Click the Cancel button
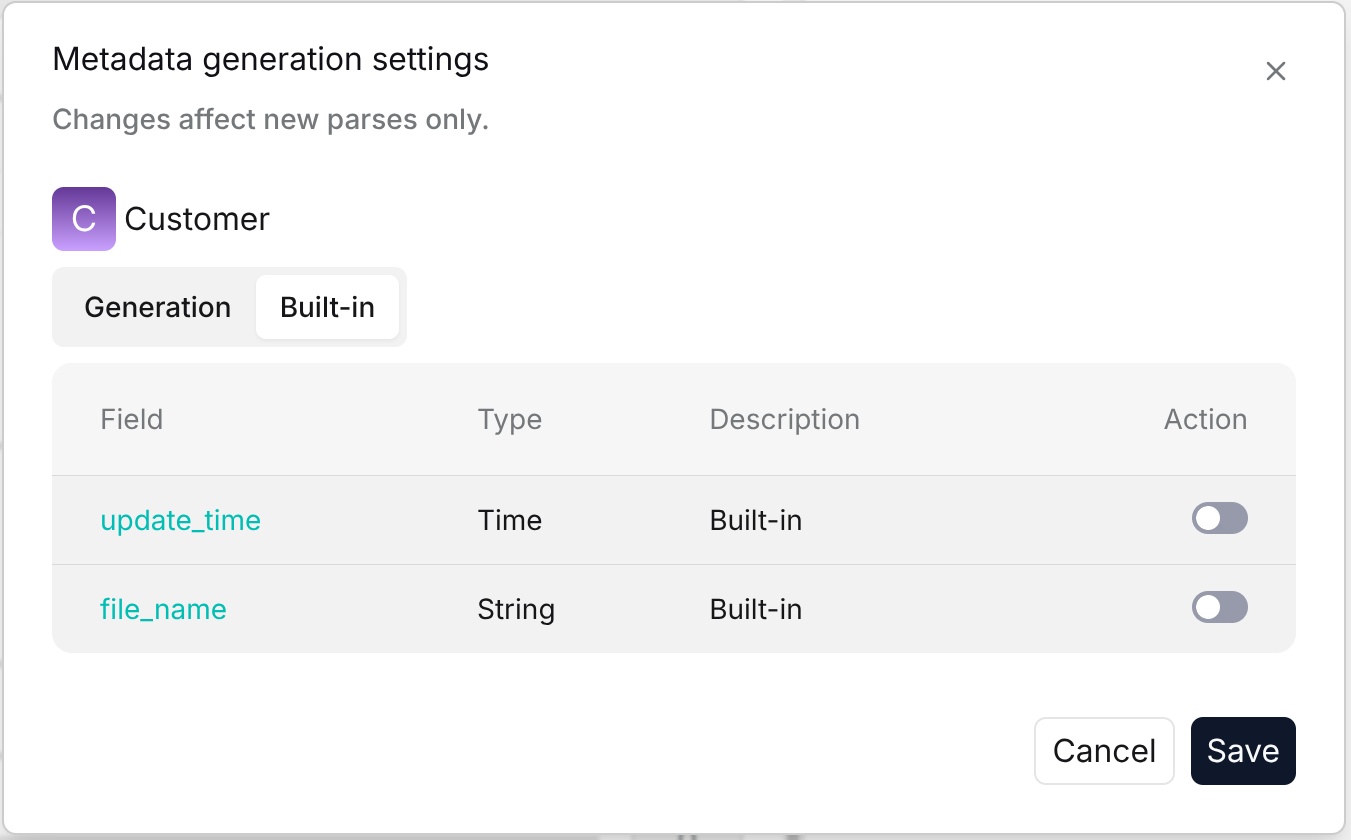 coord(1104,751)
